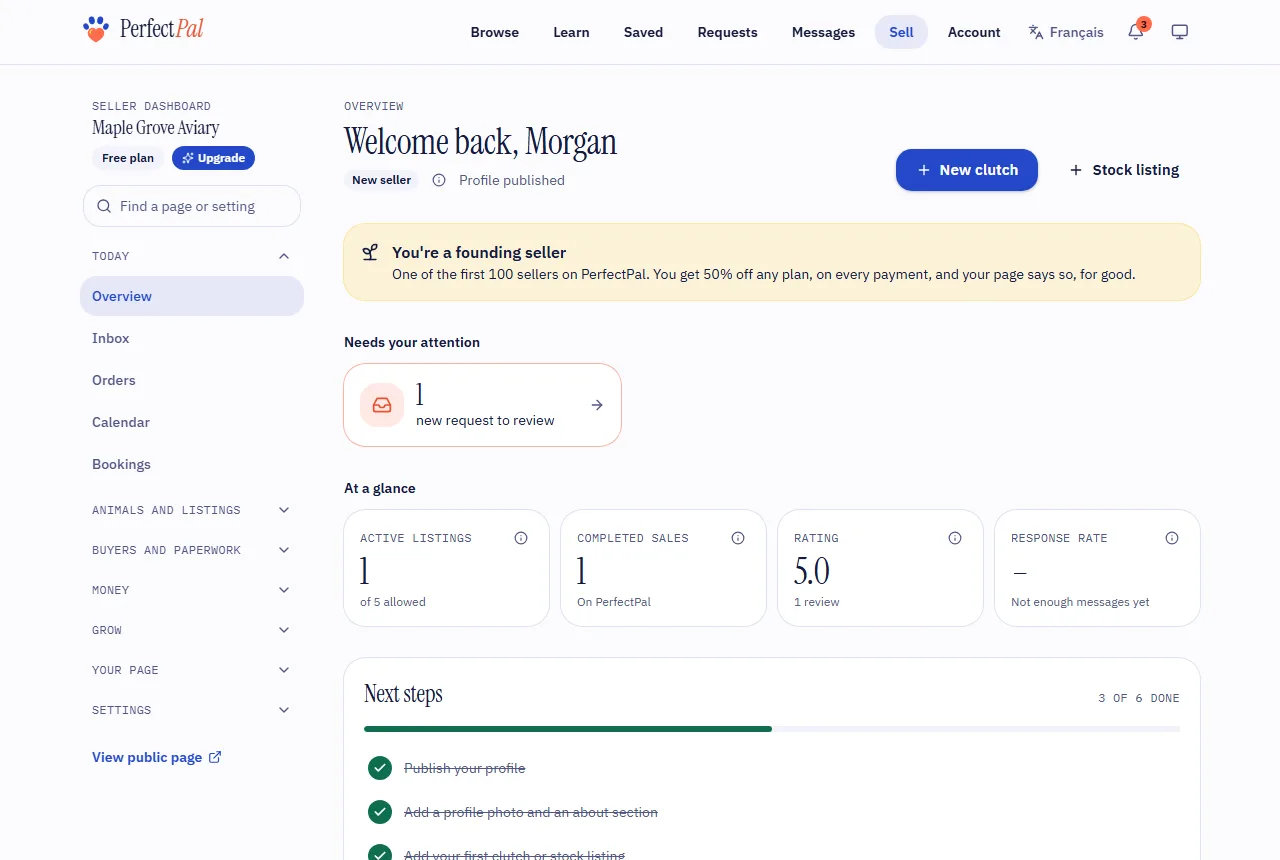Click sprout icon in founding seller banner

click(370, 252)
